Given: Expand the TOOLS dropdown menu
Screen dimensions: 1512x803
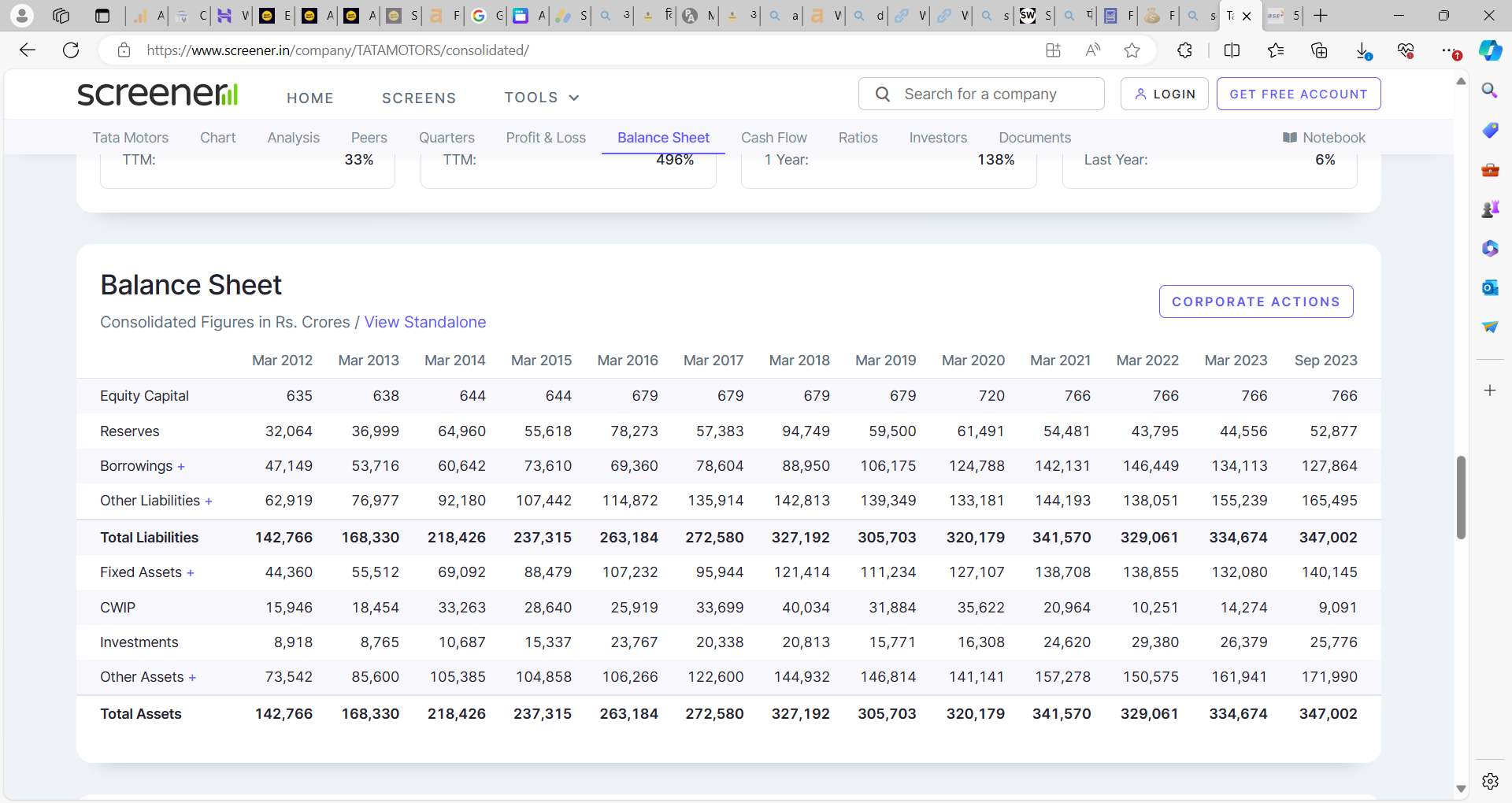Looking at the screenshot, I should coord(542,98).
